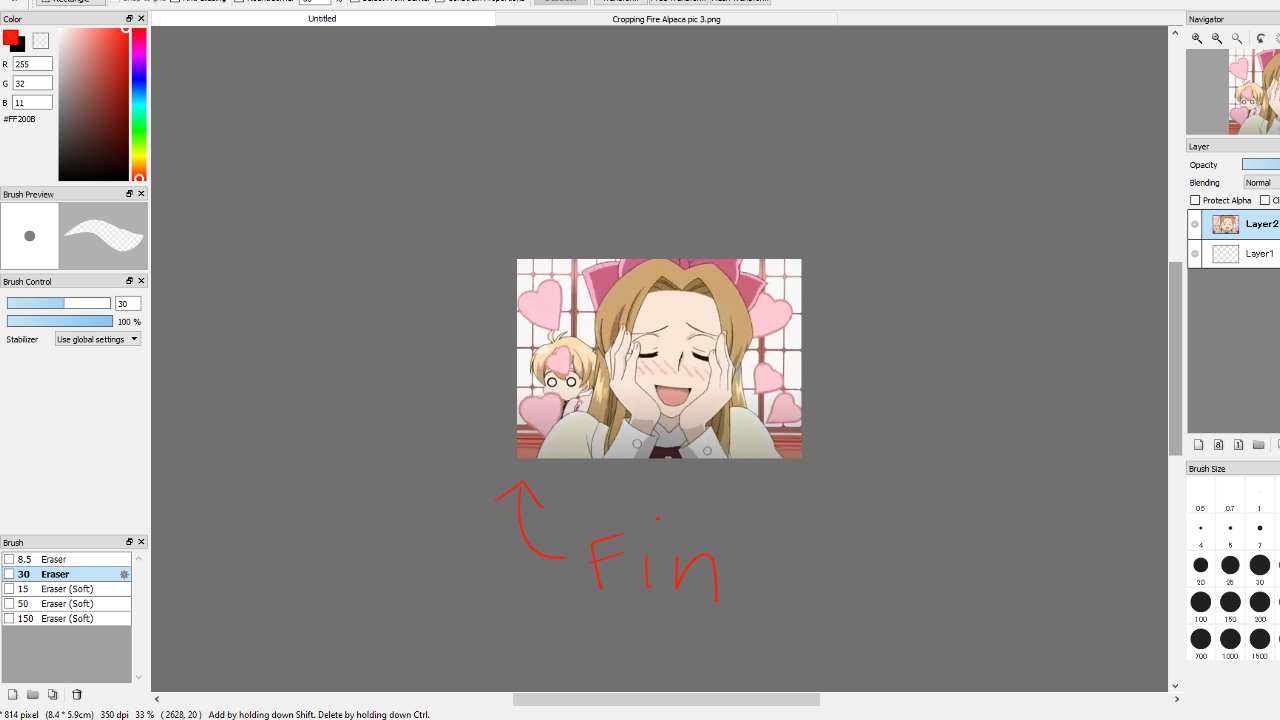Viewport: 1280px width, 720px height.
Task: Delete the selected brush with trash icon
Action: click(77, 695)
